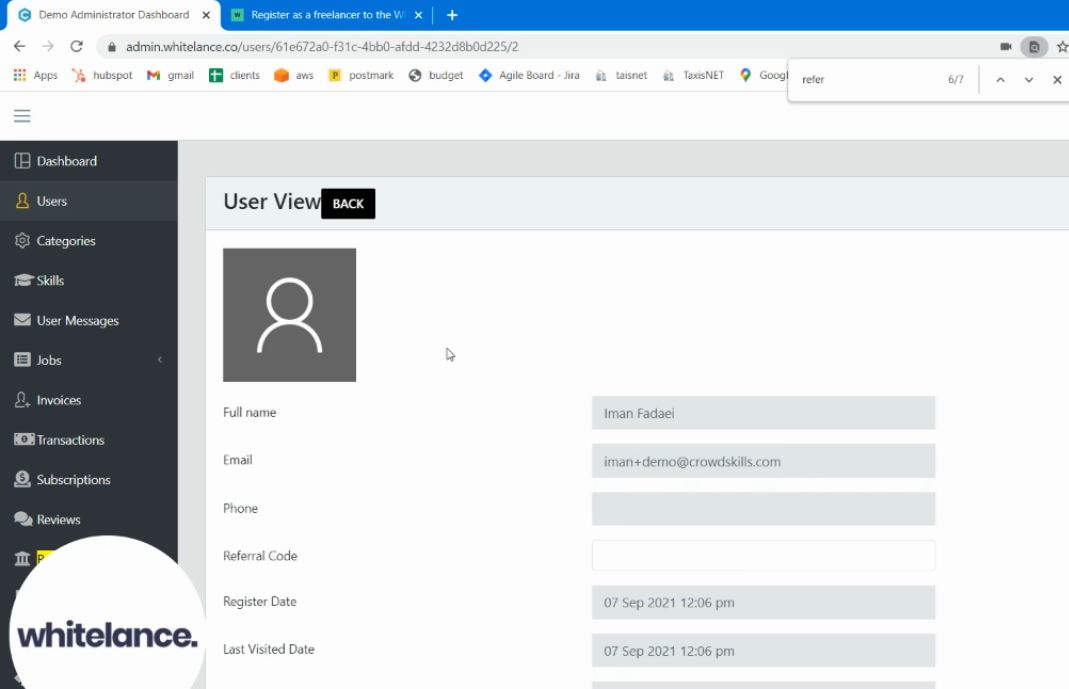Click the Categories gear icon
The image size is (1069, 689).
coord(22,241)
